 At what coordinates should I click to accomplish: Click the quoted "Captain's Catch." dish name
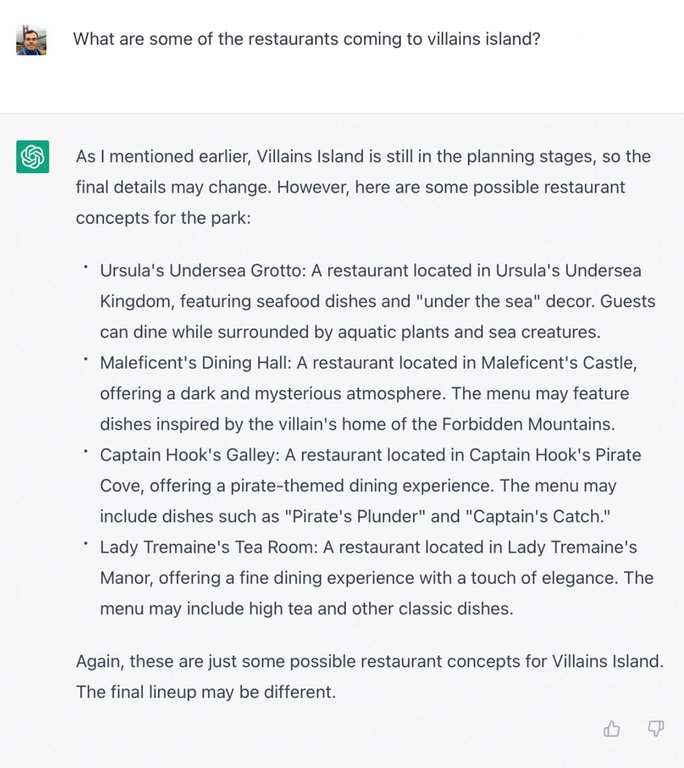click(x=537, y=517)
